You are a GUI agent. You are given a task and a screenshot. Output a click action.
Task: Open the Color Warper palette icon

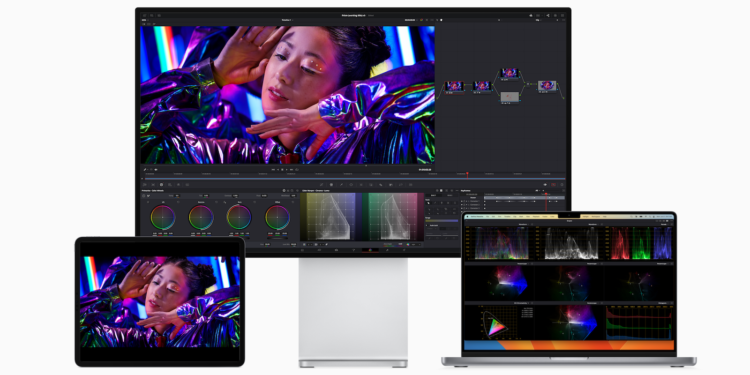point(331,185)
